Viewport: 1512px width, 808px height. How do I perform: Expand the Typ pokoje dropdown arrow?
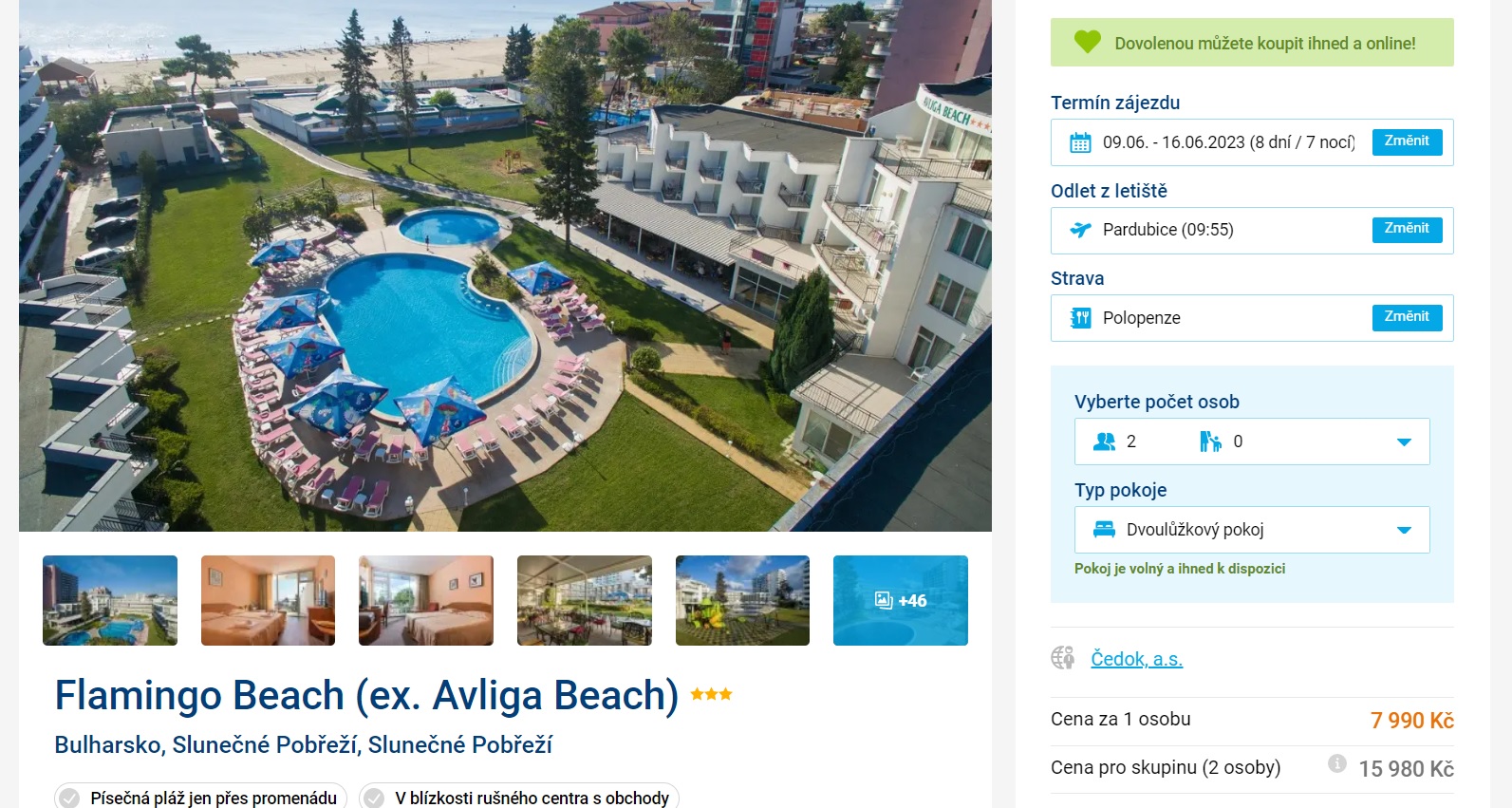click(x=1404, y=530)
